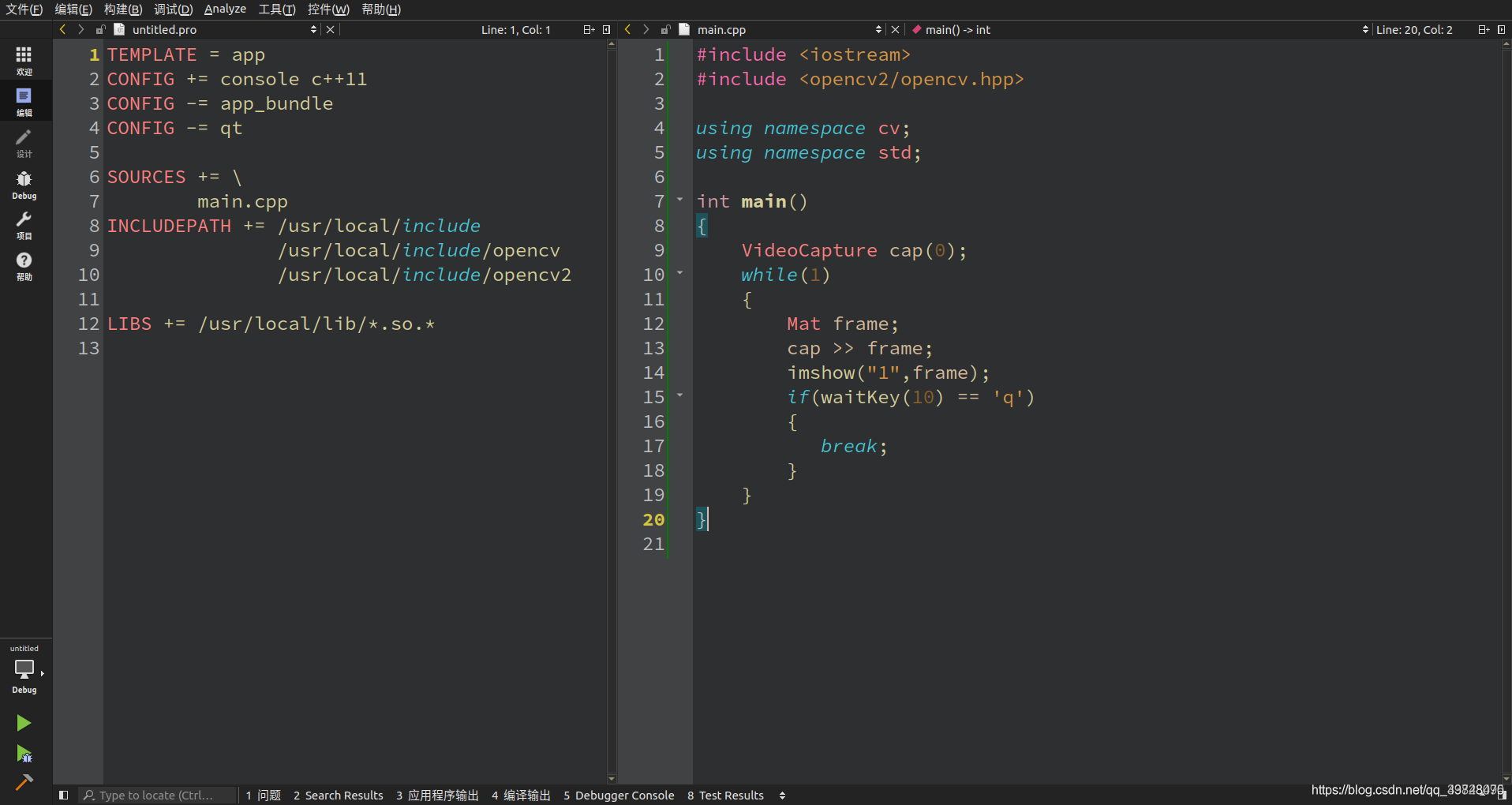Open the 控件(W) menu
Image resolution: width=1512 pixels, height=805 pixels.
(328, 9)
